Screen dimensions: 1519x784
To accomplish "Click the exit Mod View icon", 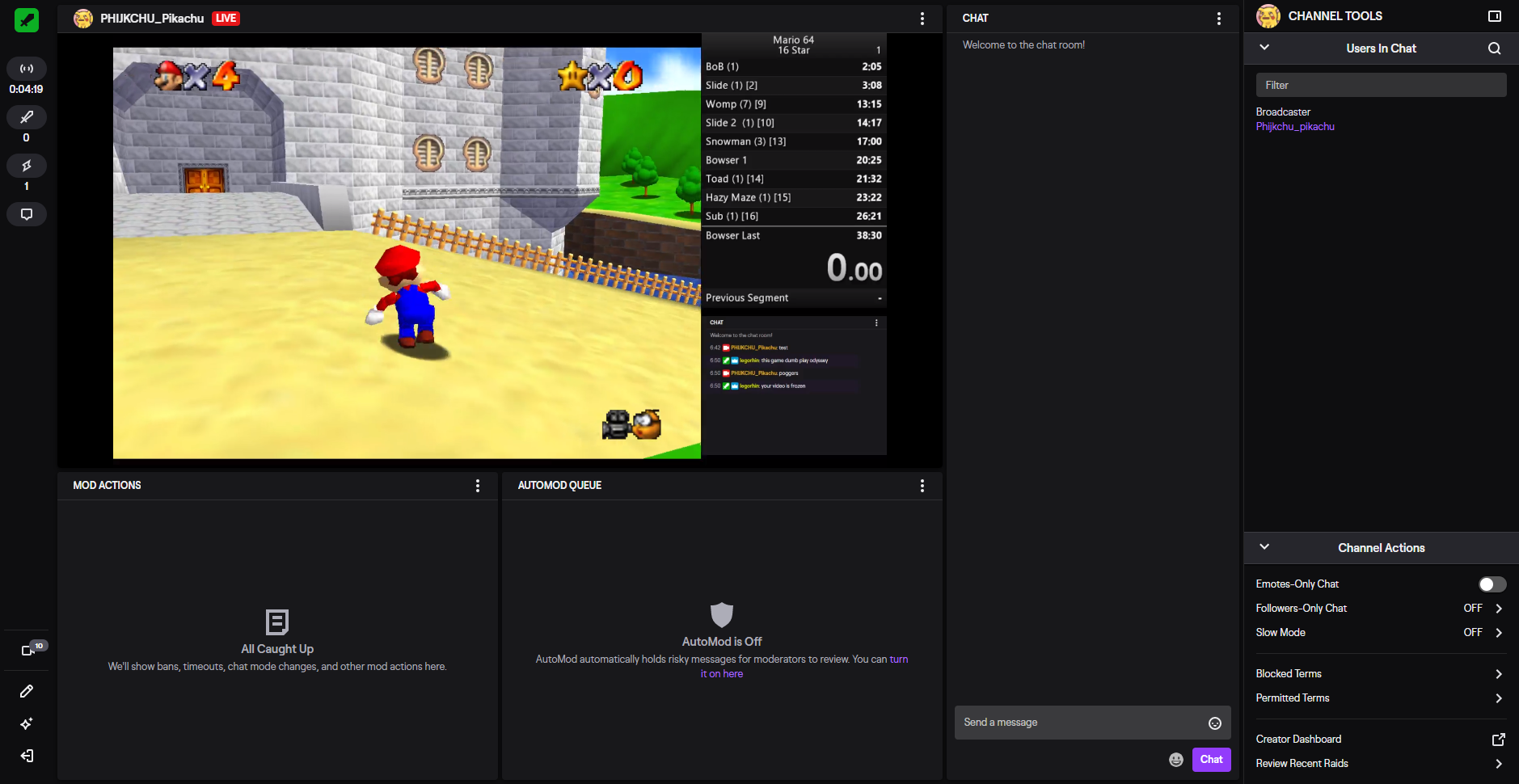I will (27, 756).
